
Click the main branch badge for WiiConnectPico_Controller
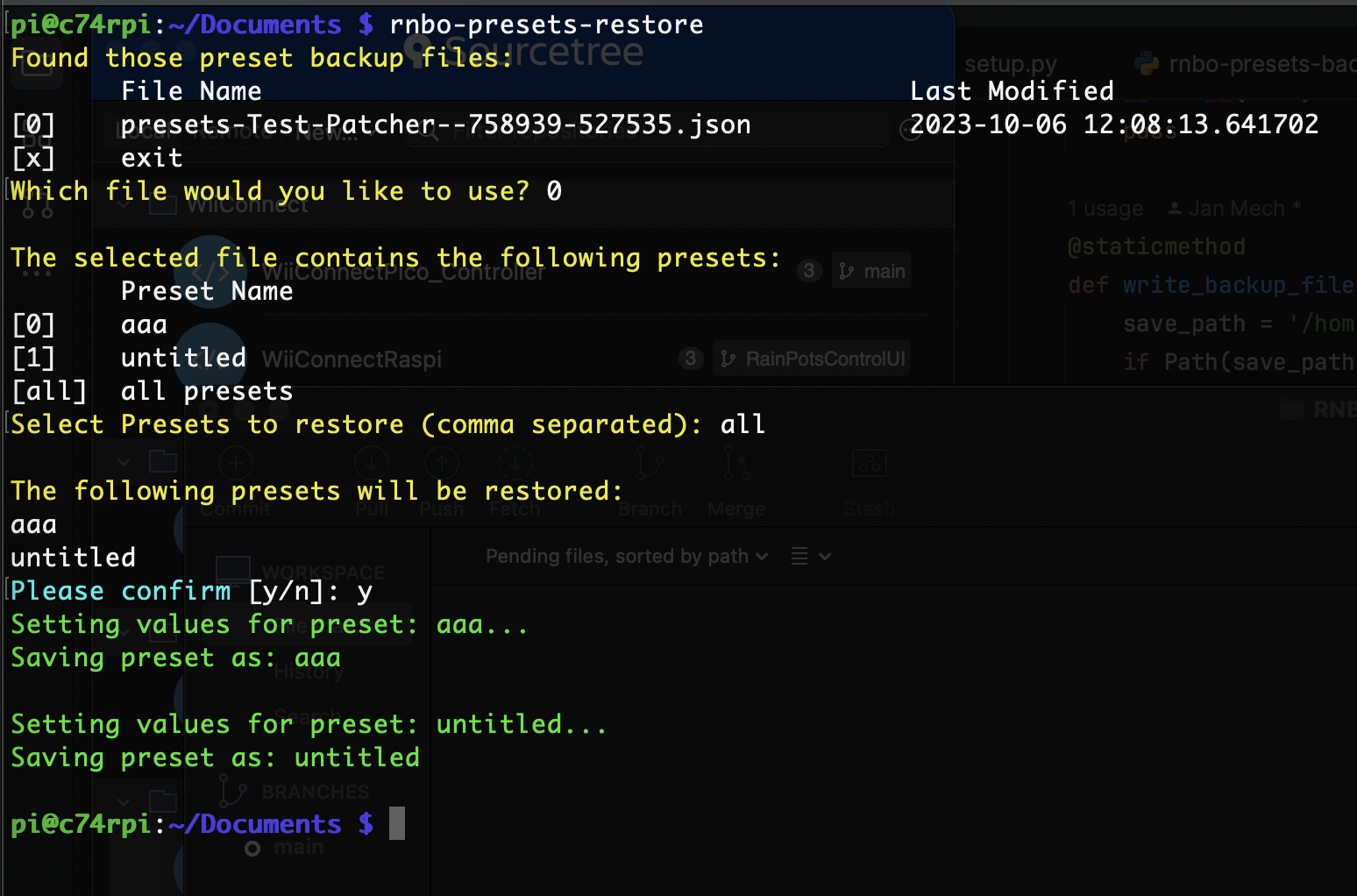872,271
